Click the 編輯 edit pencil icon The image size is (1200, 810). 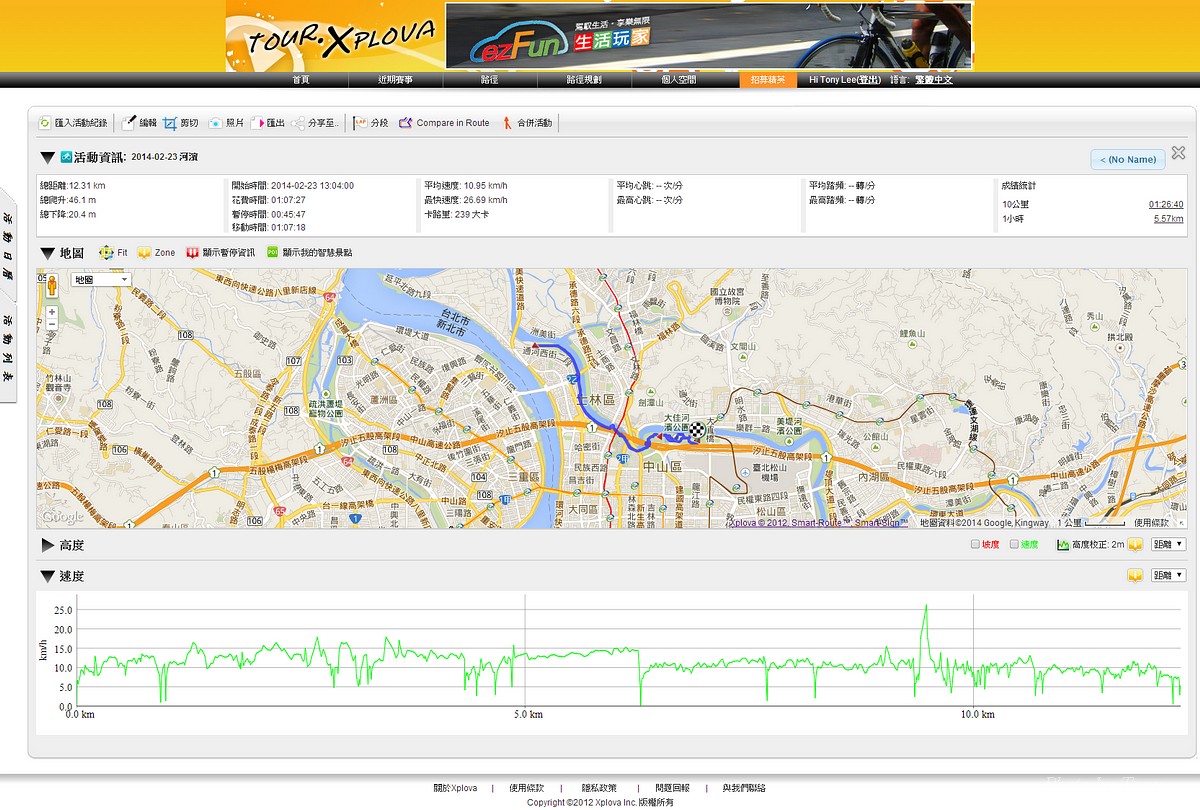(129, 123)
